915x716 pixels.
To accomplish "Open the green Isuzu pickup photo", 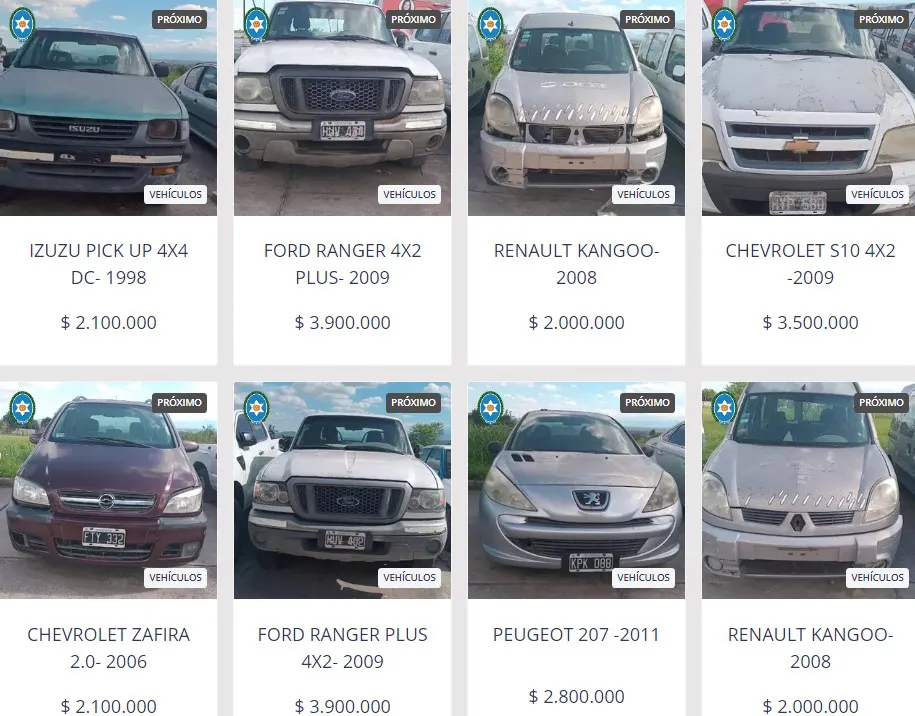I will [108, 108].
